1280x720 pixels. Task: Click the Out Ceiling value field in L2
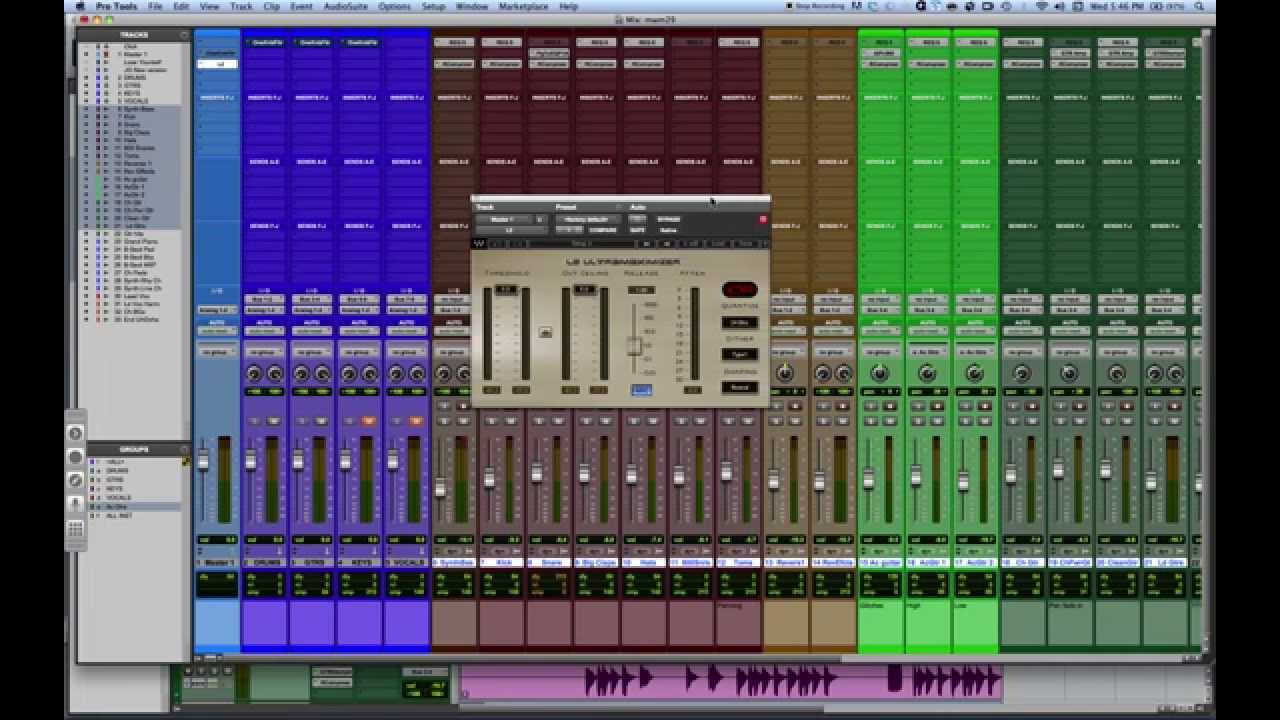pyautogui.click(x=585, y=290)
